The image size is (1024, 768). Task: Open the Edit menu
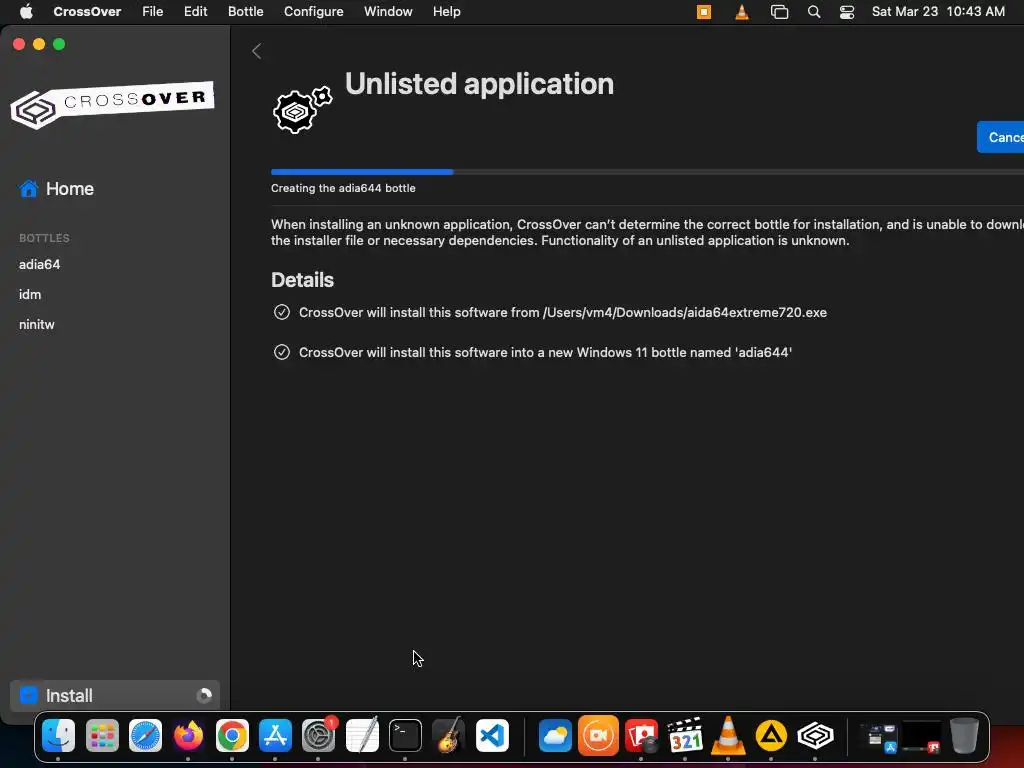tap(195, 12)
